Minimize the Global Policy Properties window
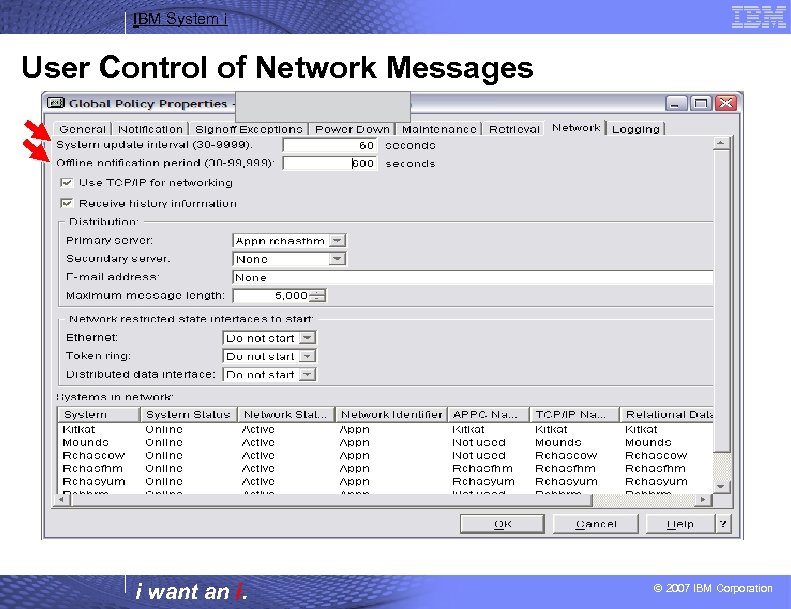Viewport: 791px width, 609px height. coord(676,103)
